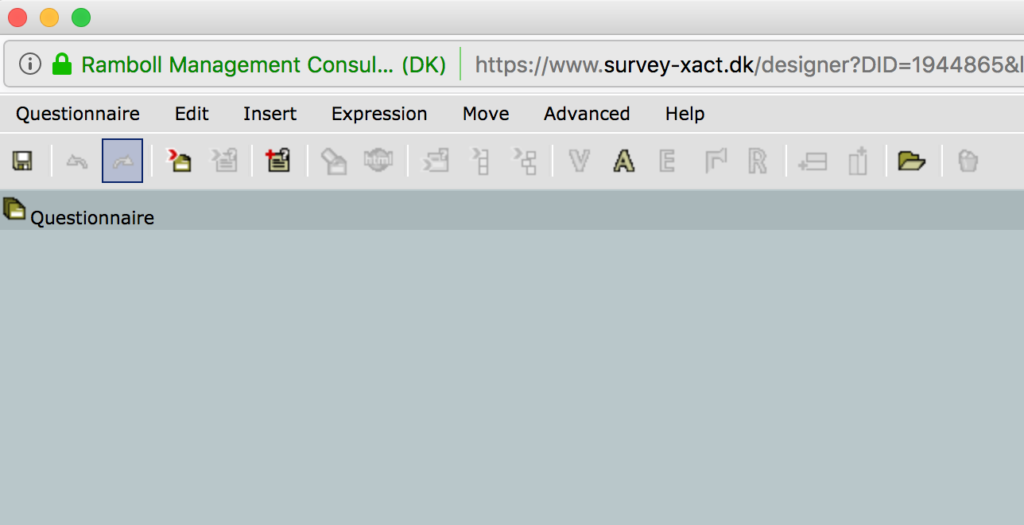Open the Insert menu

270,114
